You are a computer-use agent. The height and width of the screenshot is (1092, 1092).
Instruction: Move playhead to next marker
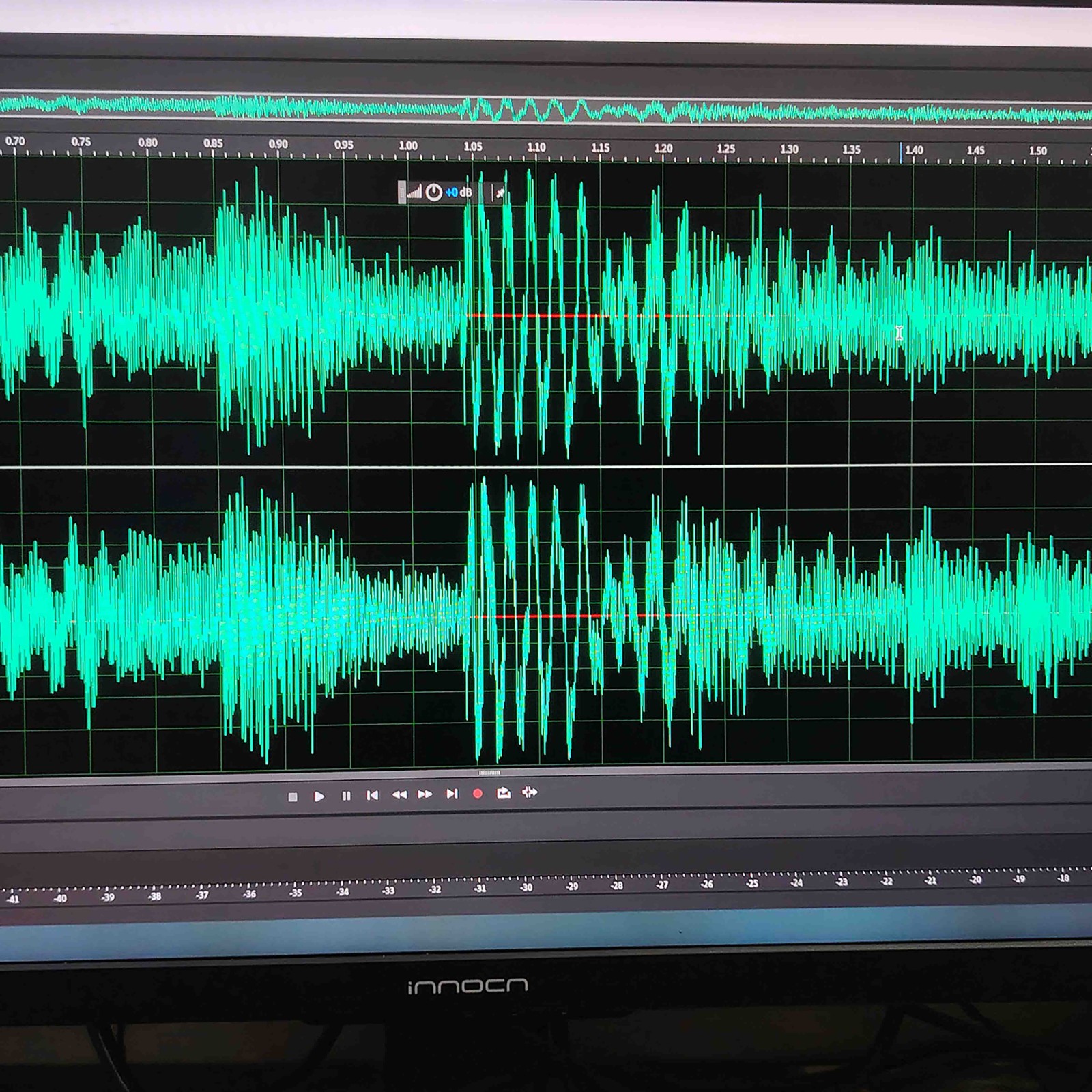click(x=452, y=794)
